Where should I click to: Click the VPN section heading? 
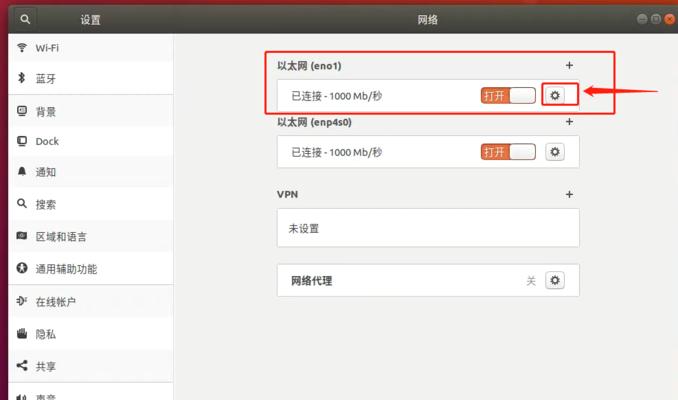pos(287,194)
